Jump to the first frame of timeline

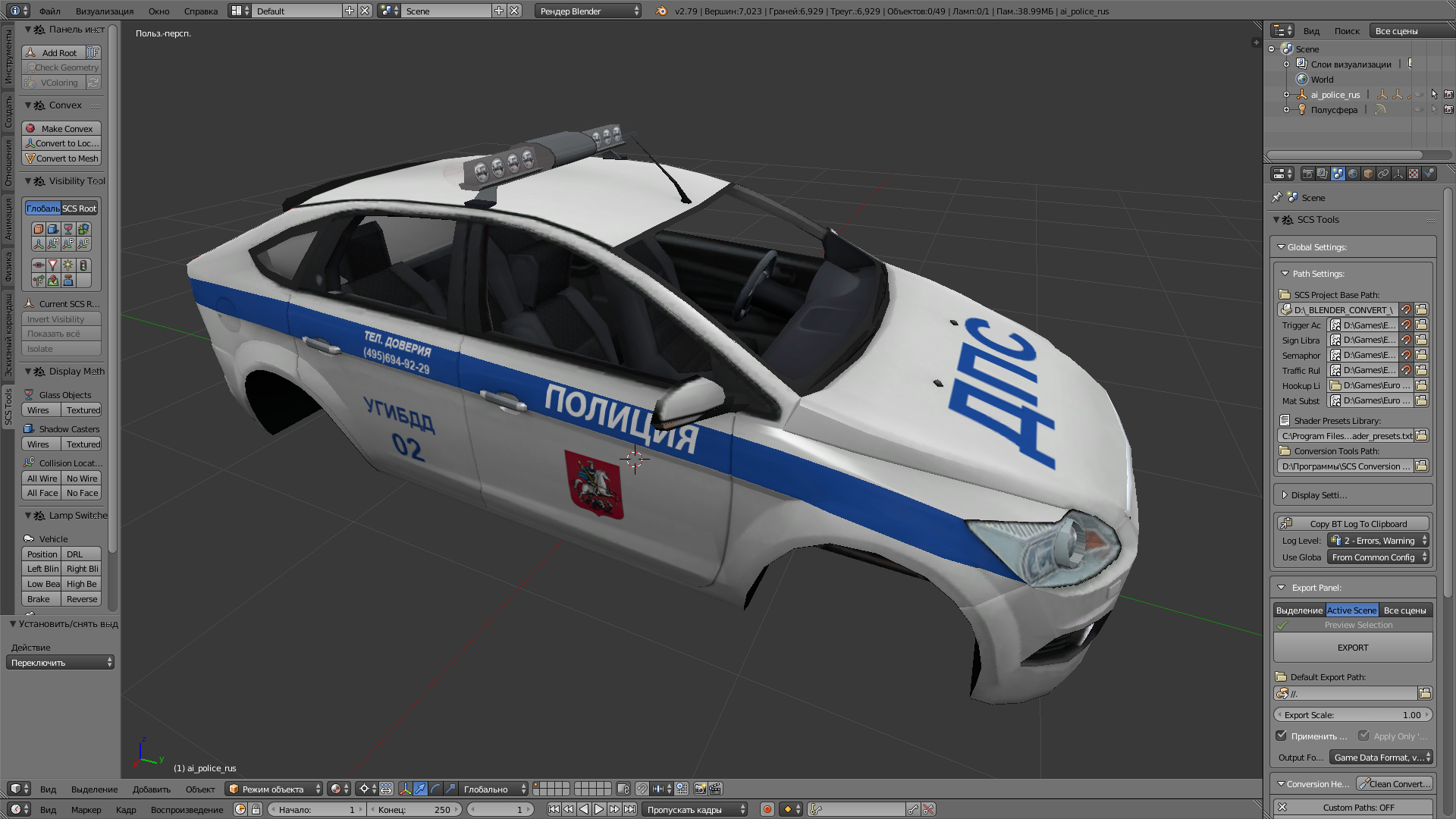click(554, 809)
